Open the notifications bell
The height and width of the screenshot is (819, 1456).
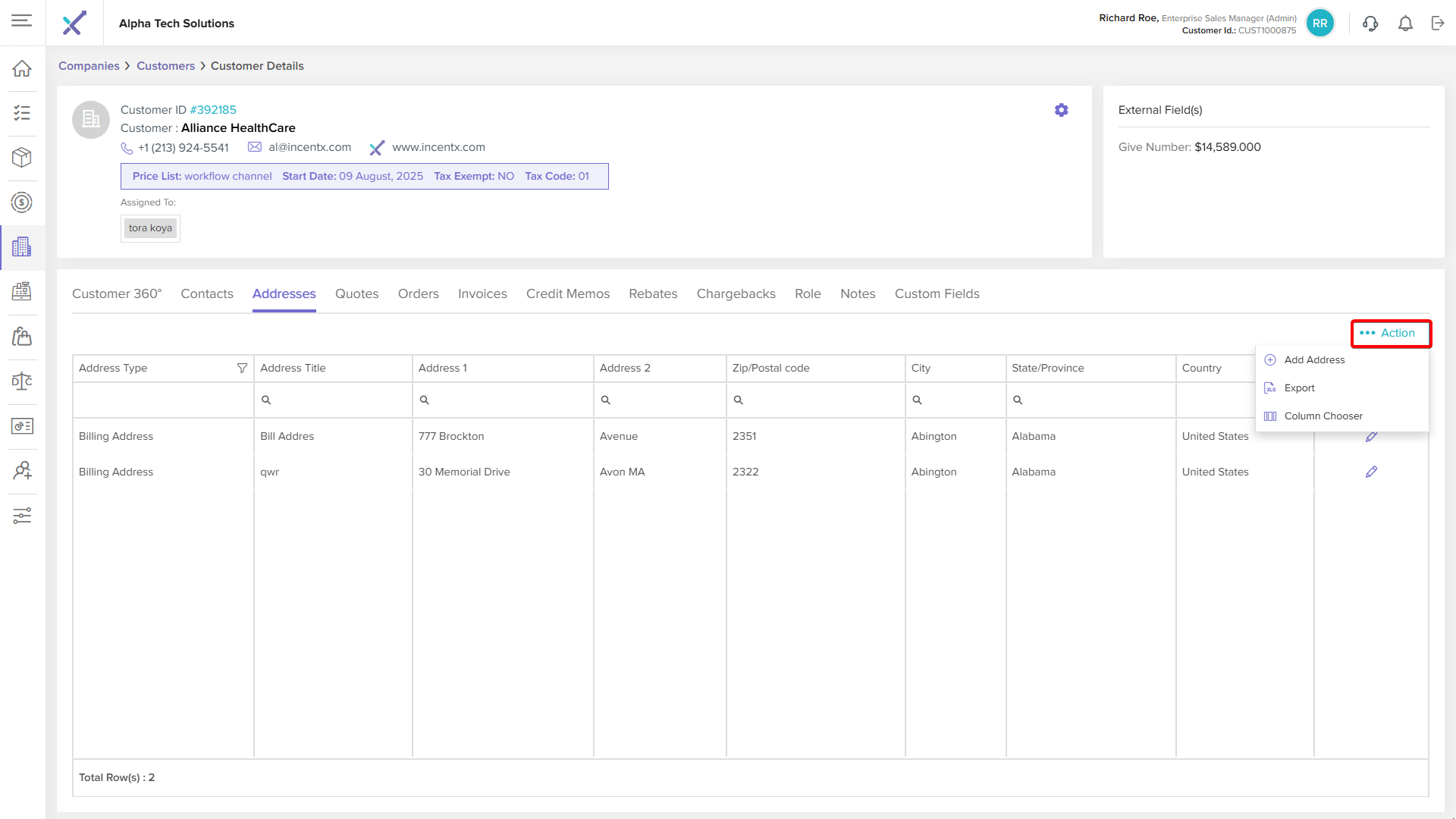(x=1405, y=24)
